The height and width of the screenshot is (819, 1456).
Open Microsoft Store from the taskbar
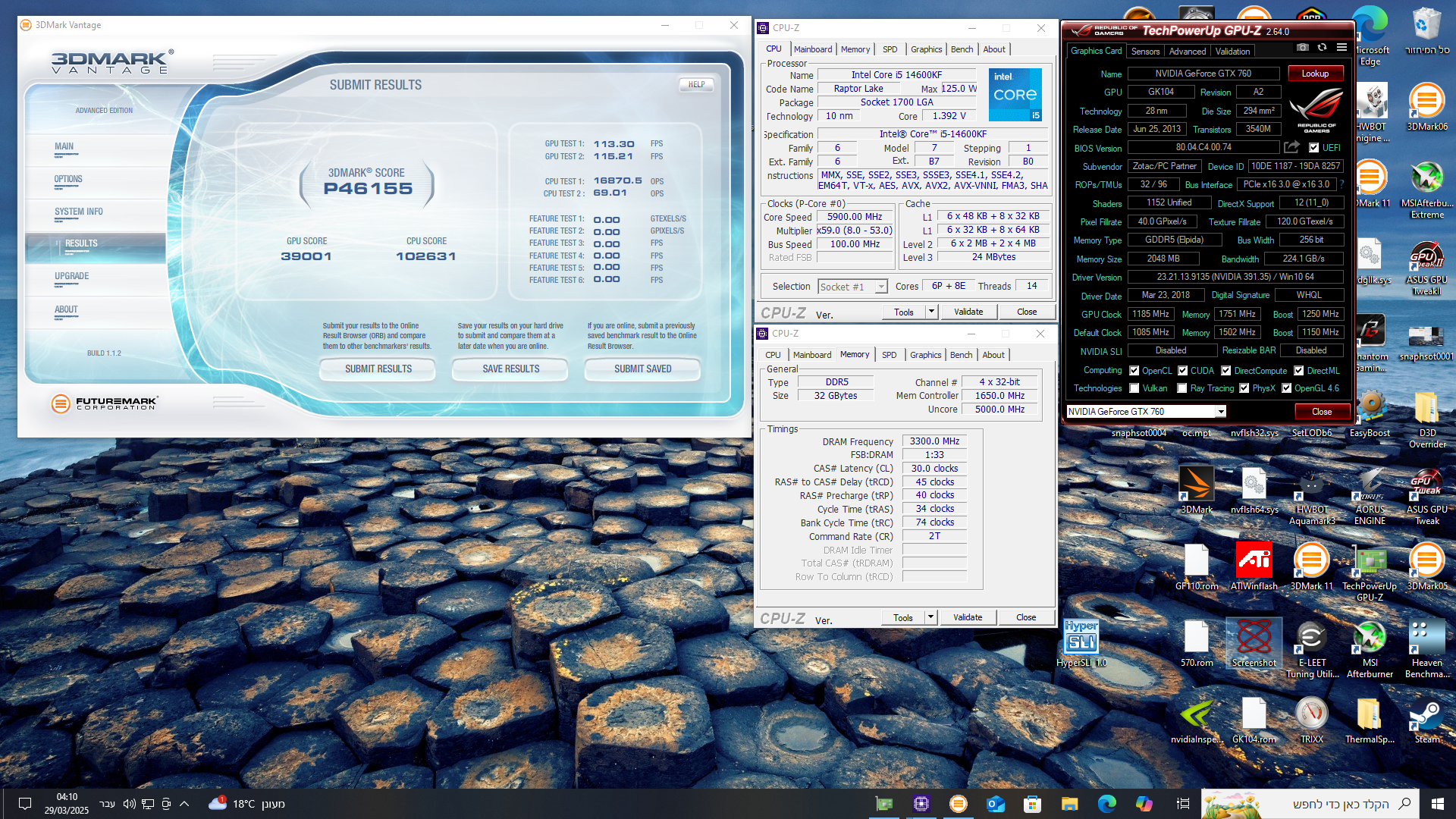pos(1032,804)
